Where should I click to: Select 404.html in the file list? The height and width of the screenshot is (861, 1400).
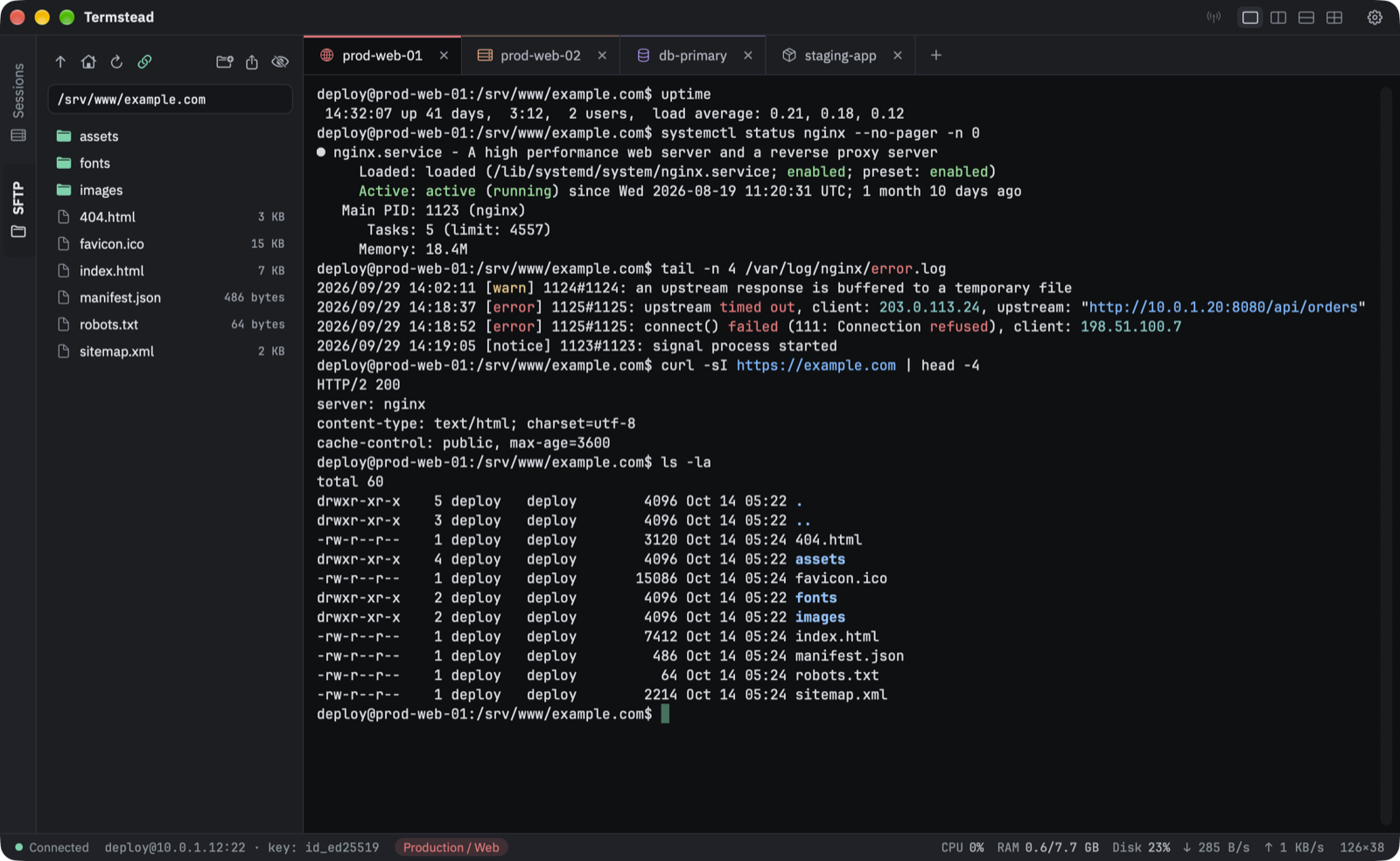(x=170, y=217)
